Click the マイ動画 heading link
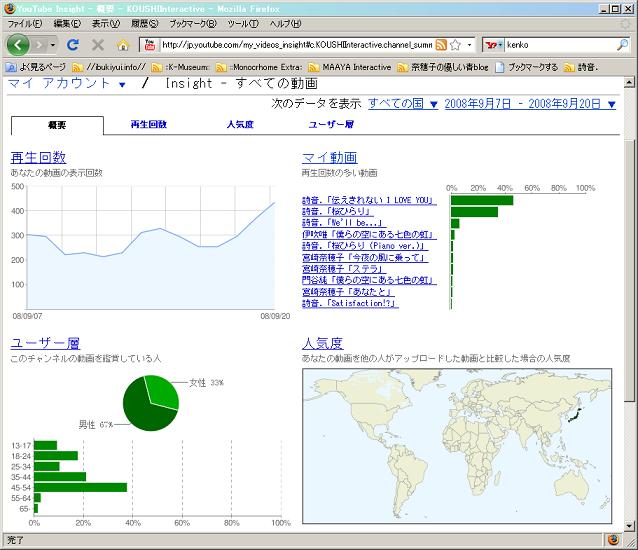This screenshot has height=550, width=638. 330,157
